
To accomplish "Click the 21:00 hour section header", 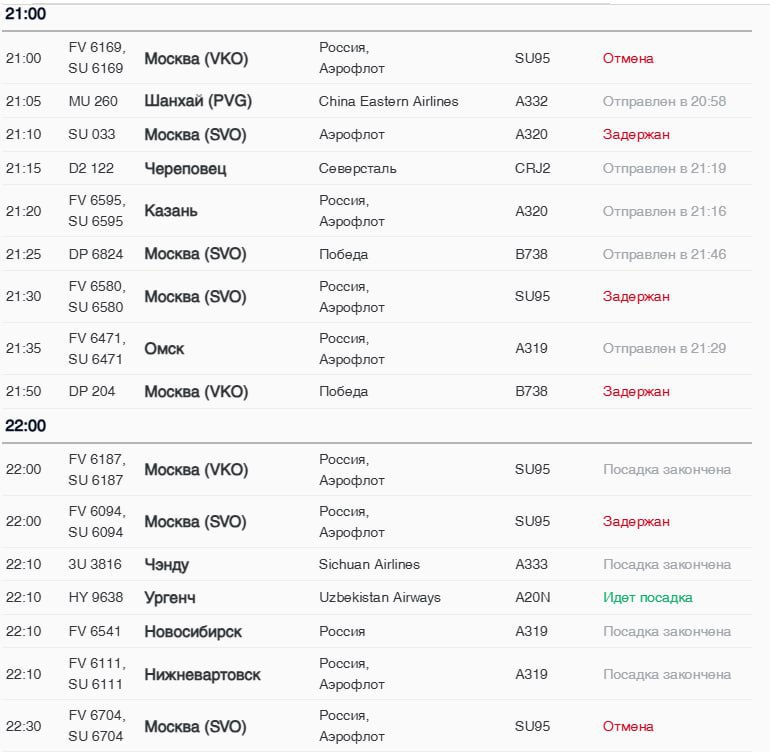I will click(x=26, y=14).
